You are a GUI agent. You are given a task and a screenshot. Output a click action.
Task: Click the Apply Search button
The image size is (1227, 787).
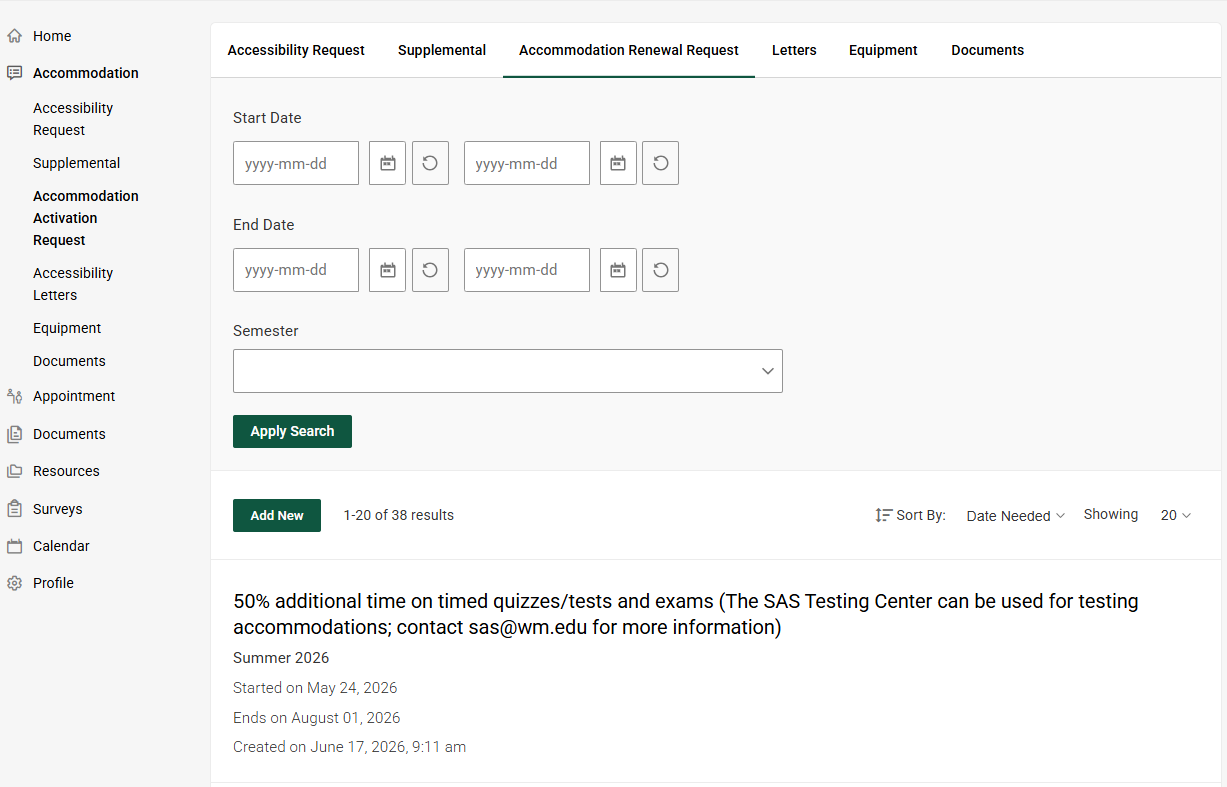coord(292,431)
